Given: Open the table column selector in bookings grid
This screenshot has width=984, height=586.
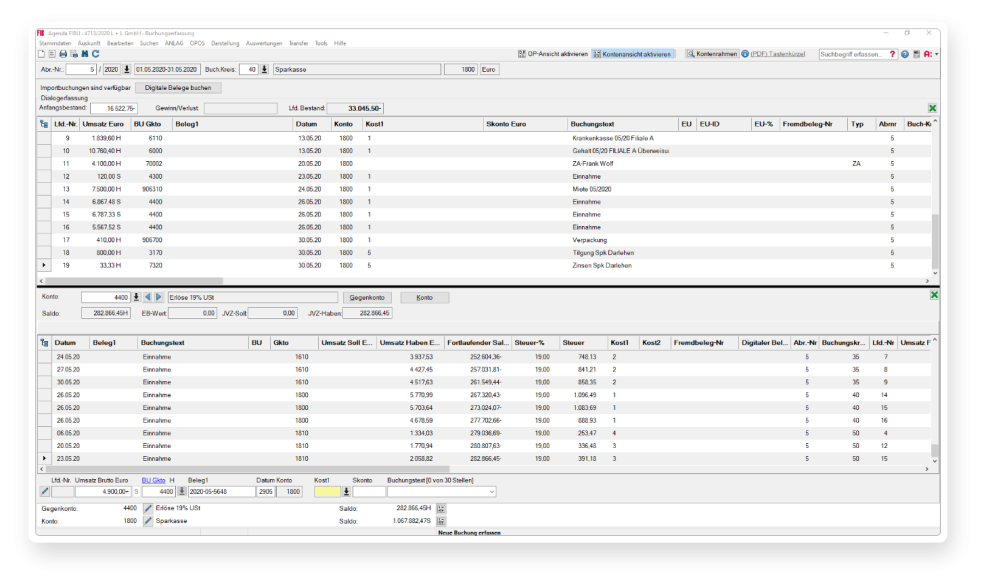Looking at the screenshot, I should click(43, 124).
